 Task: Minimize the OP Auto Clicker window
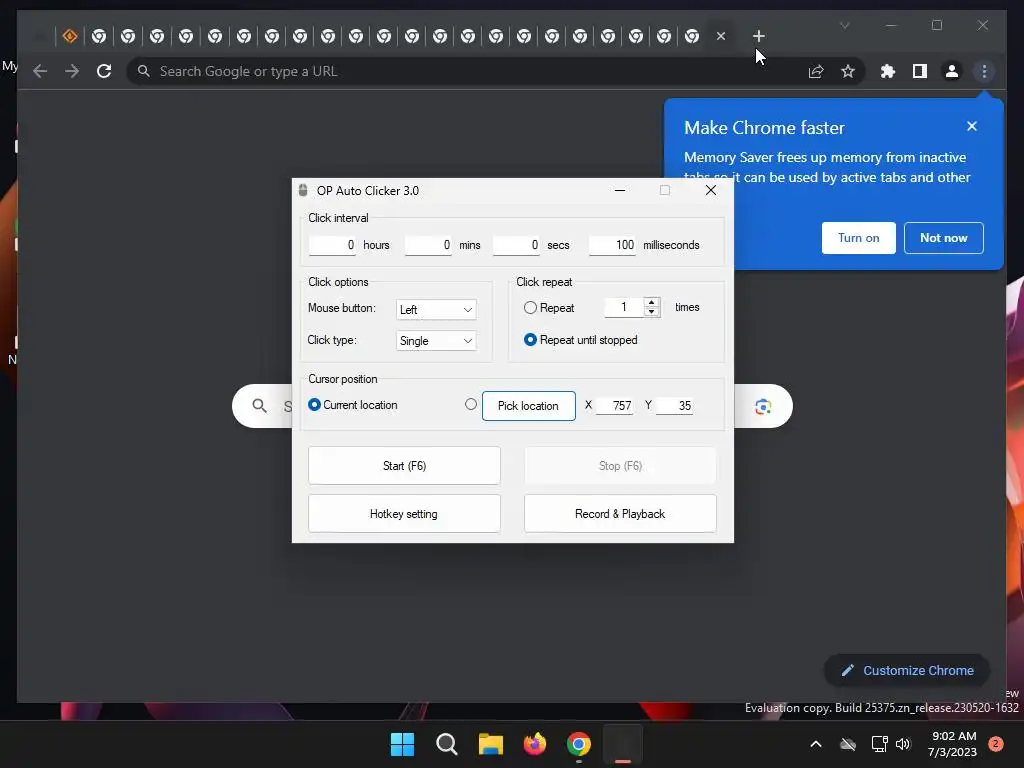tap(620, 190)
